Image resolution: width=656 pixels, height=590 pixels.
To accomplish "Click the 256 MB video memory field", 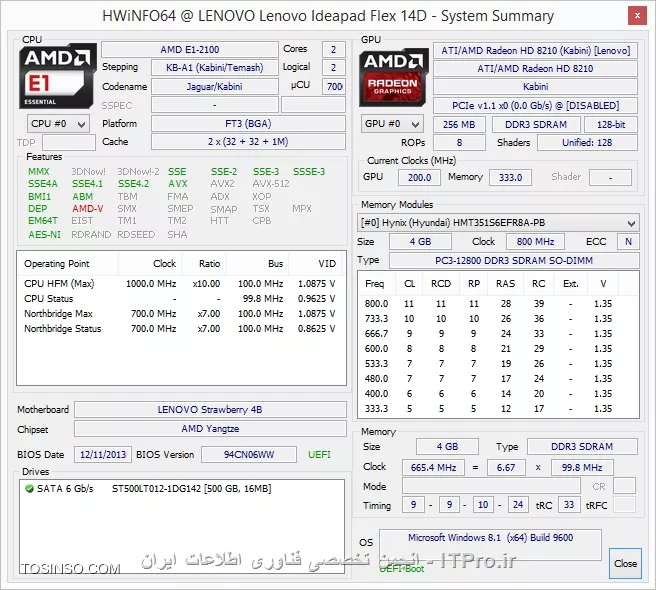I will pos(459,125).
